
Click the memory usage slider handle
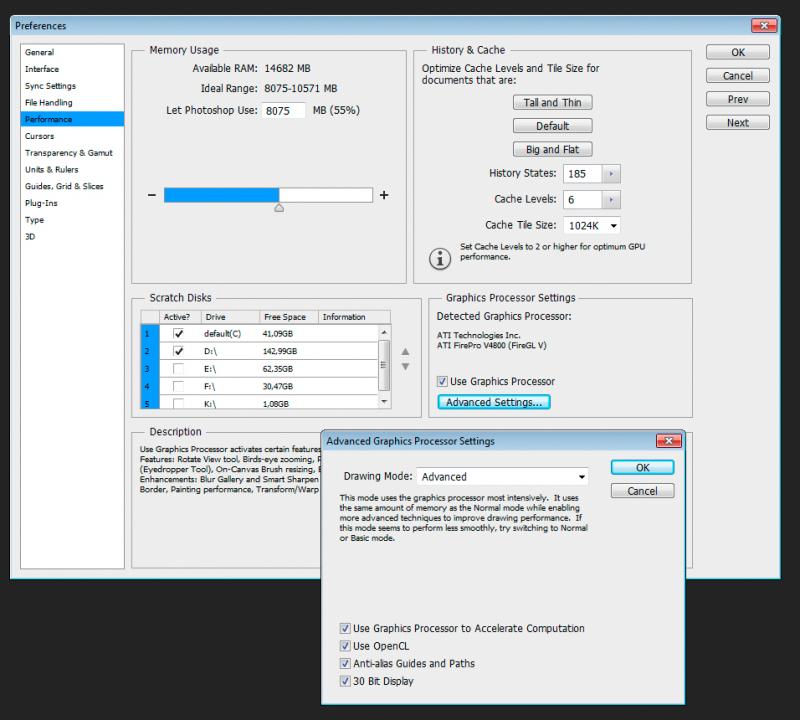point(279,208)
